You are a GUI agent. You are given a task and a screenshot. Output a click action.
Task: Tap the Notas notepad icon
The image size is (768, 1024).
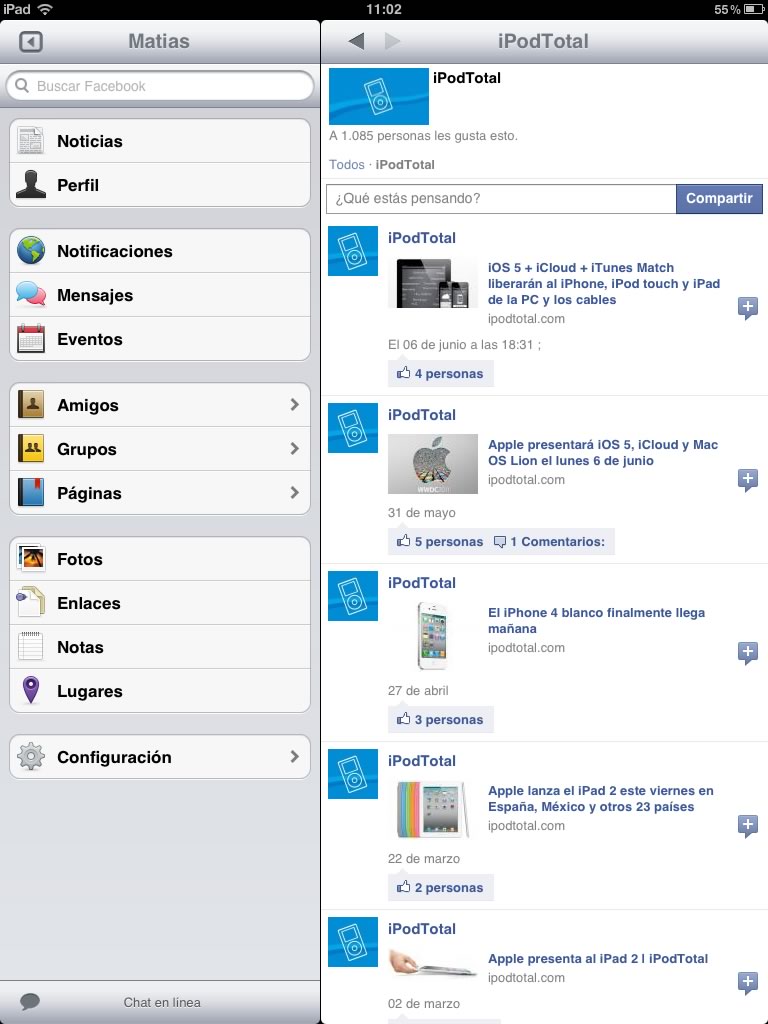click(x=31, y=647)
